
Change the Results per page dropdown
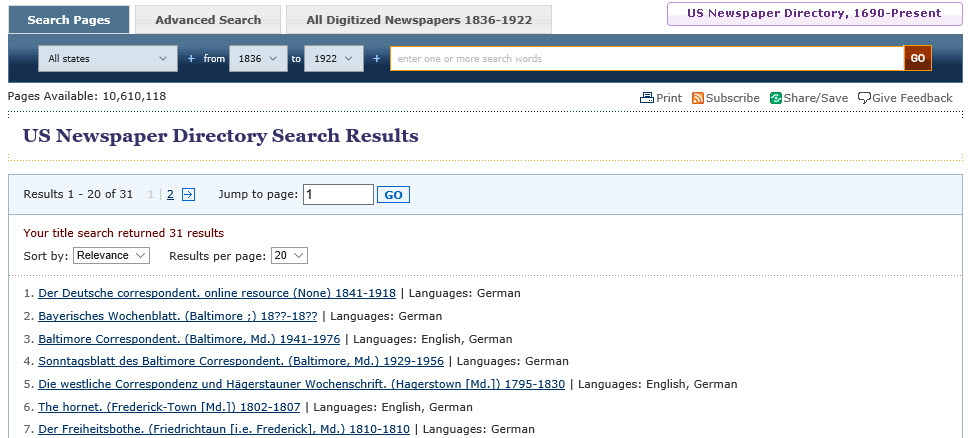point(289,256)
